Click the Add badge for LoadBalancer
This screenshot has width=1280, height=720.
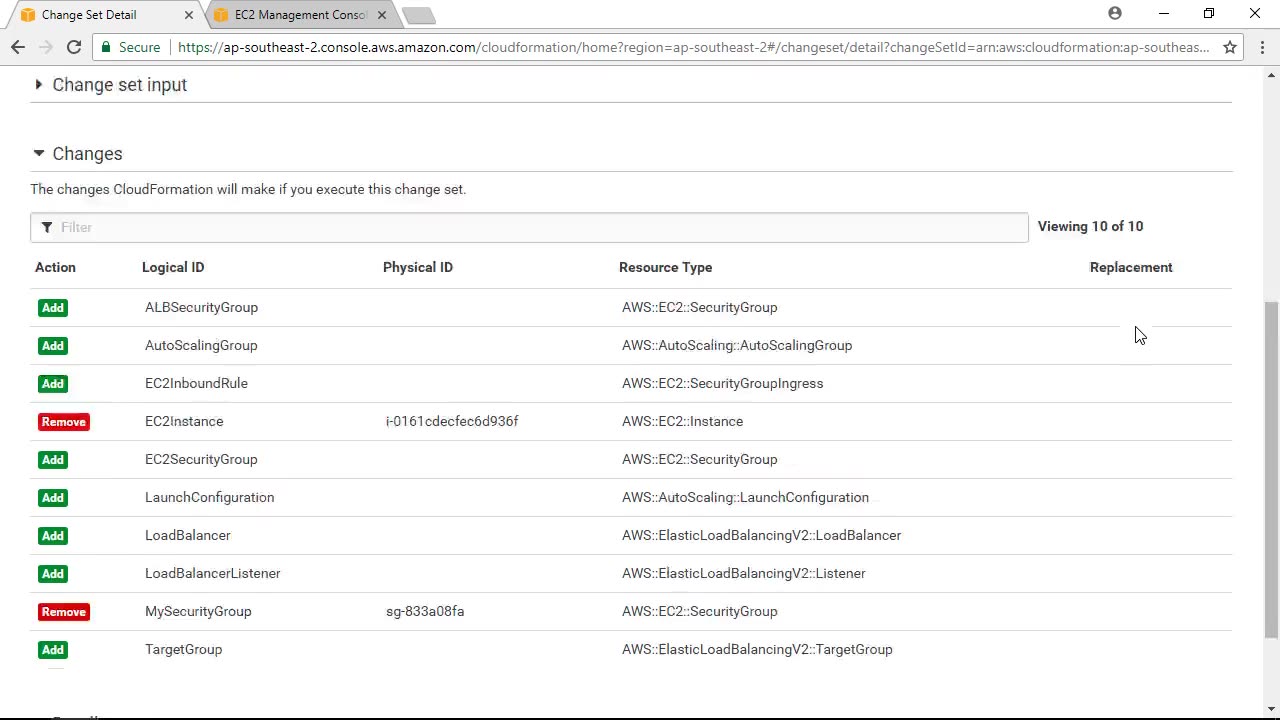coord(53,536)
